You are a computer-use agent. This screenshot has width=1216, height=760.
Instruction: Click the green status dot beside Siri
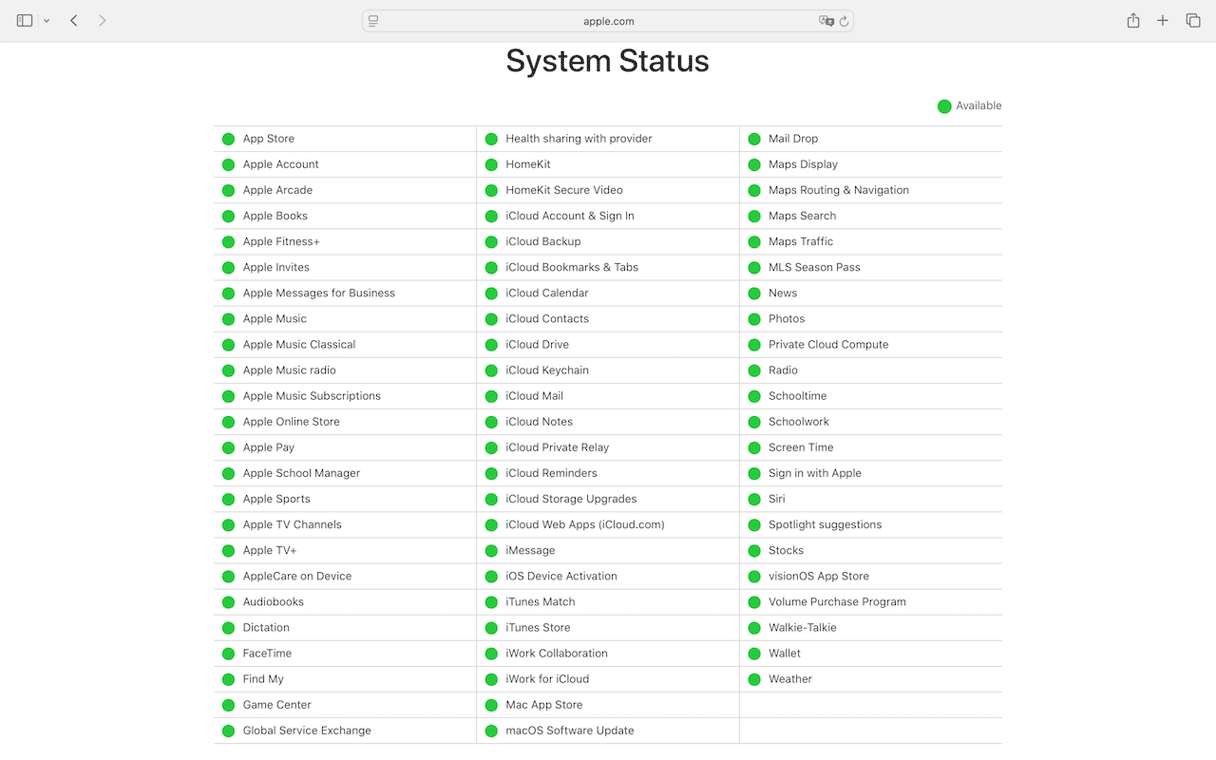click(x=754, y=499)
